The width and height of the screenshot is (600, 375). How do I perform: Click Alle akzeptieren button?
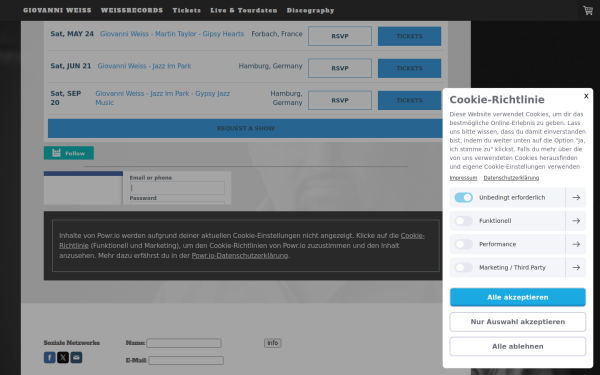tap(517, 297)
